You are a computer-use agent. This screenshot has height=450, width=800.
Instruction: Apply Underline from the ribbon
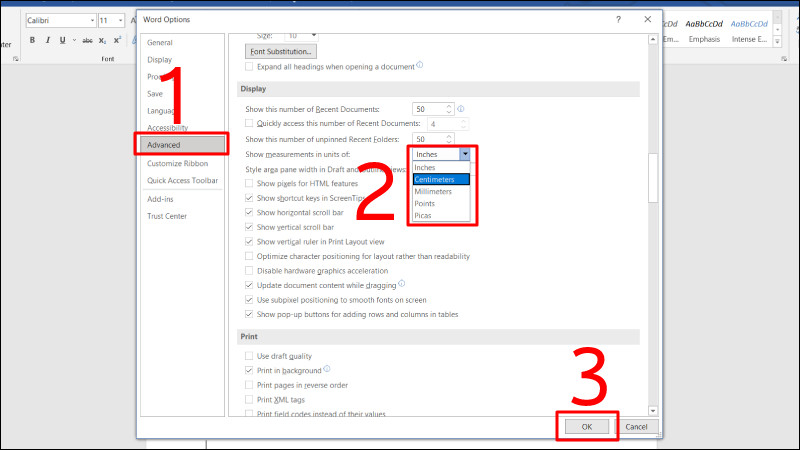(x=61, y=40)
